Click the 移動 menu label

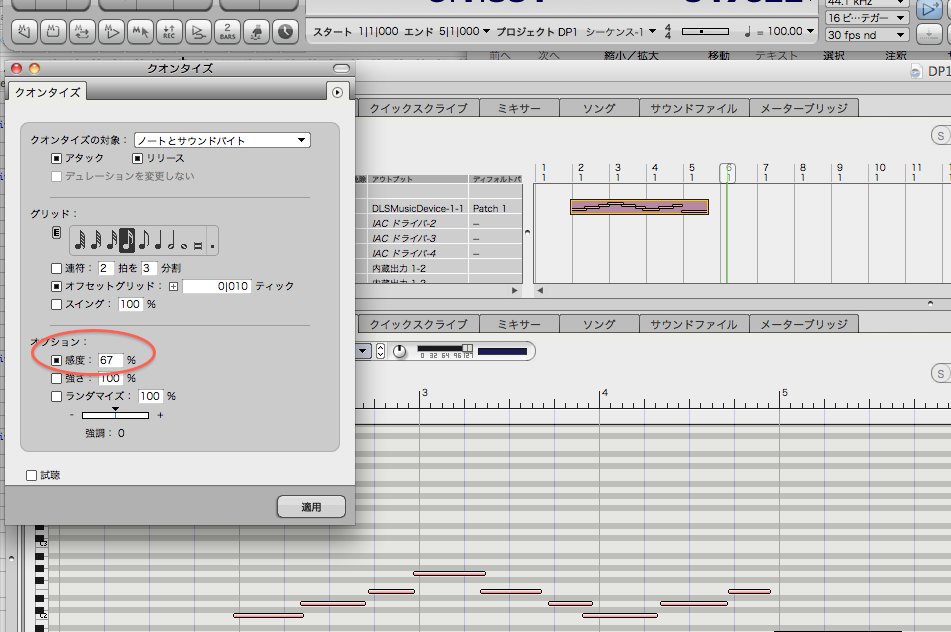[x=719, y=56]
